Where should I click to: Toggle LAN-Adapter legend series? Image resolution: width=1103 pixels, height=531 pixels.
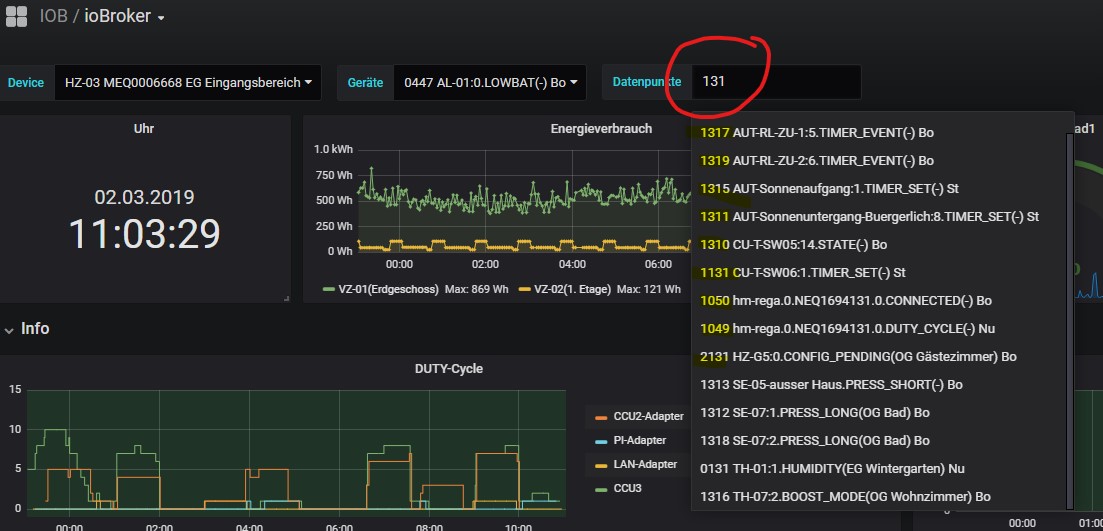coord(645,464)
